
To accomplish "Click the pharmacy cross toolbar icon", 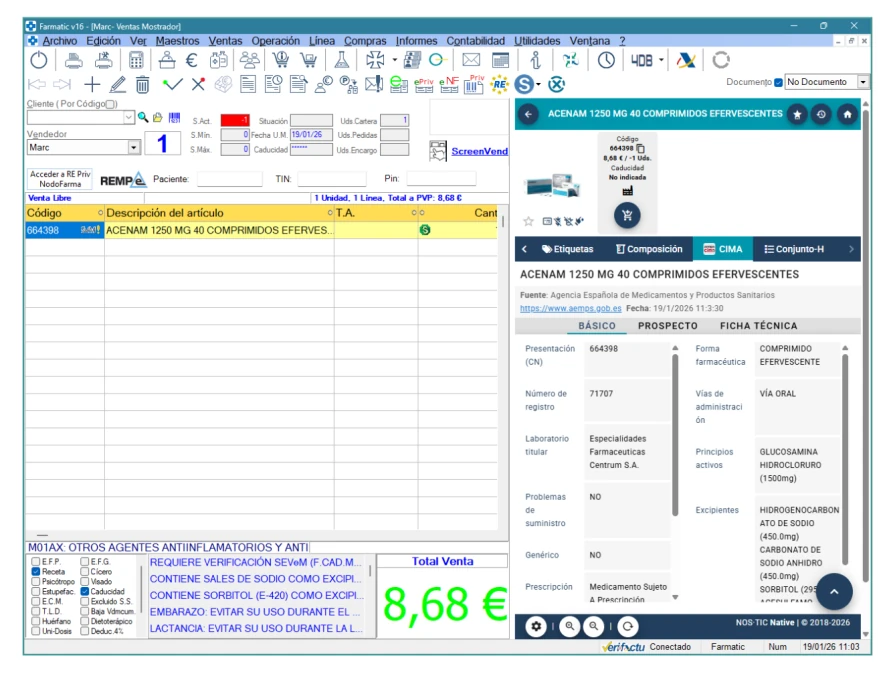I will [x=374, y=60].
